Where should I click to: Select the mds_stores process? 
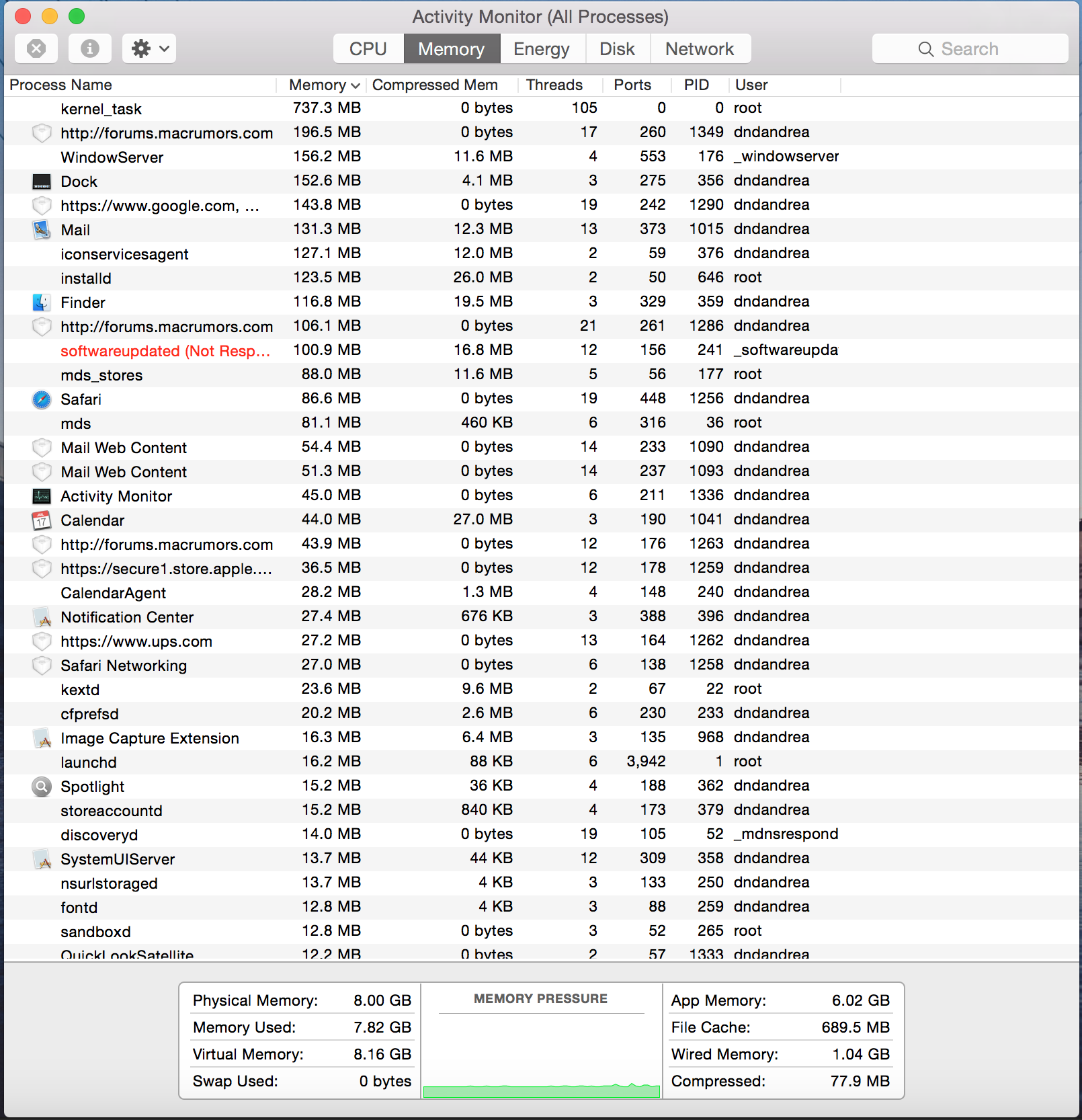541,375
